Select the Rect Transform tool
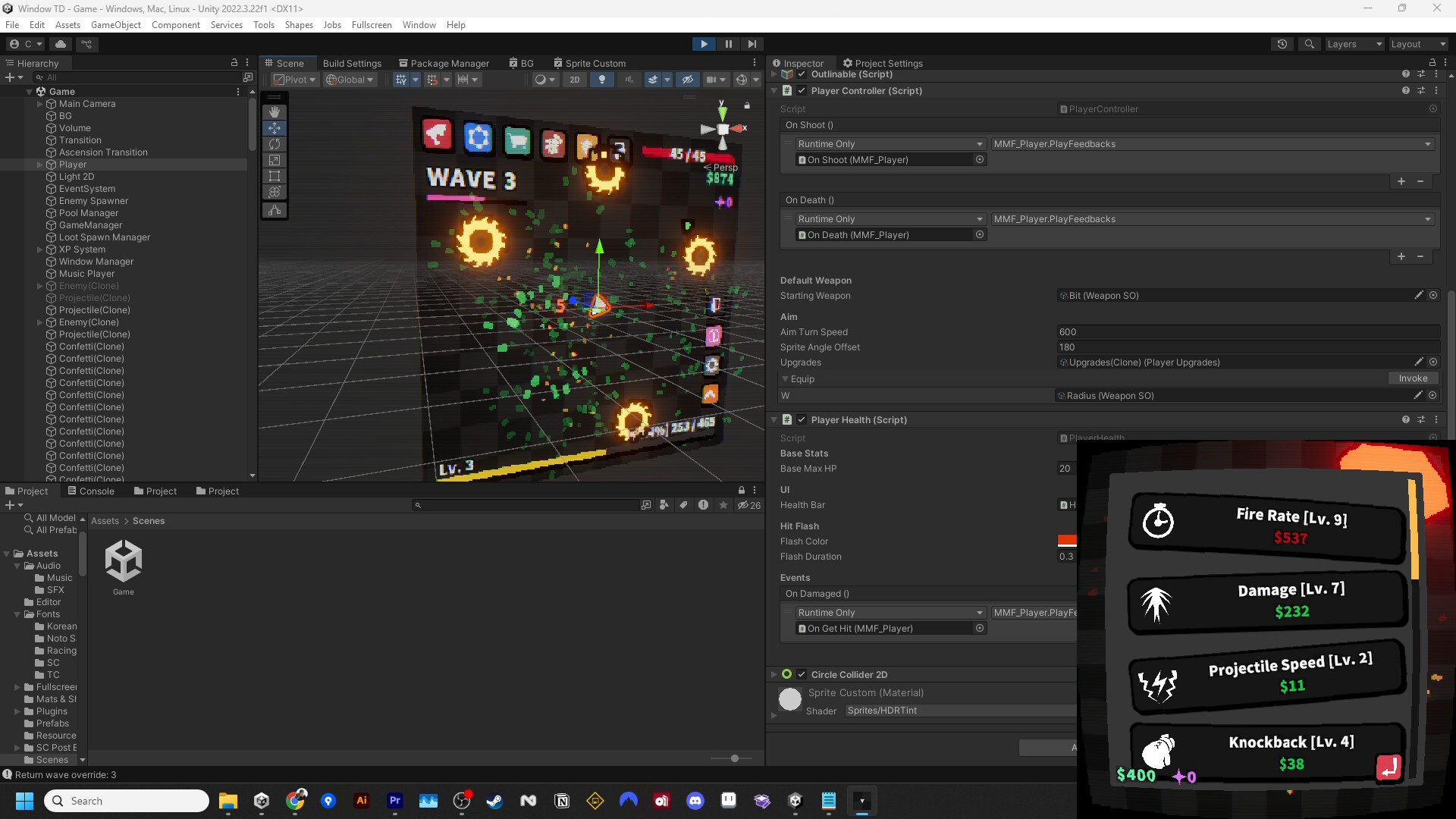The image size is (1456, 819). (275, 176)
